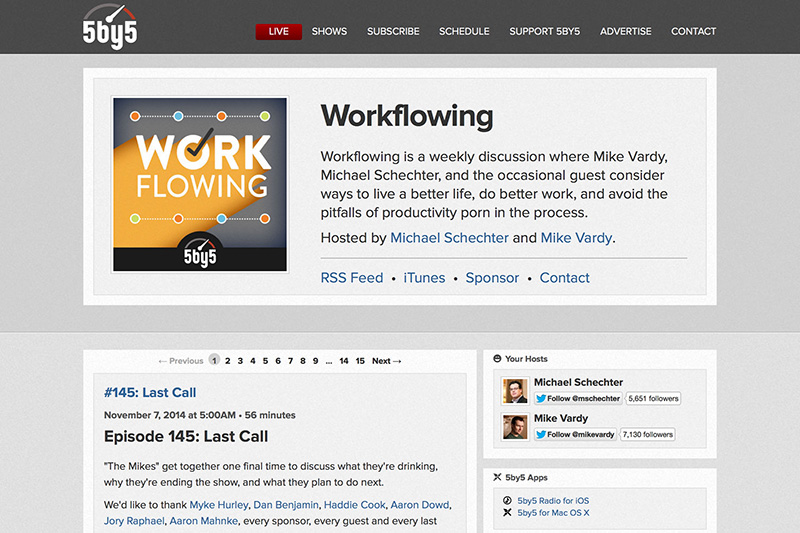Open the 5by5 Radio for iOS link

click(553, 500)
